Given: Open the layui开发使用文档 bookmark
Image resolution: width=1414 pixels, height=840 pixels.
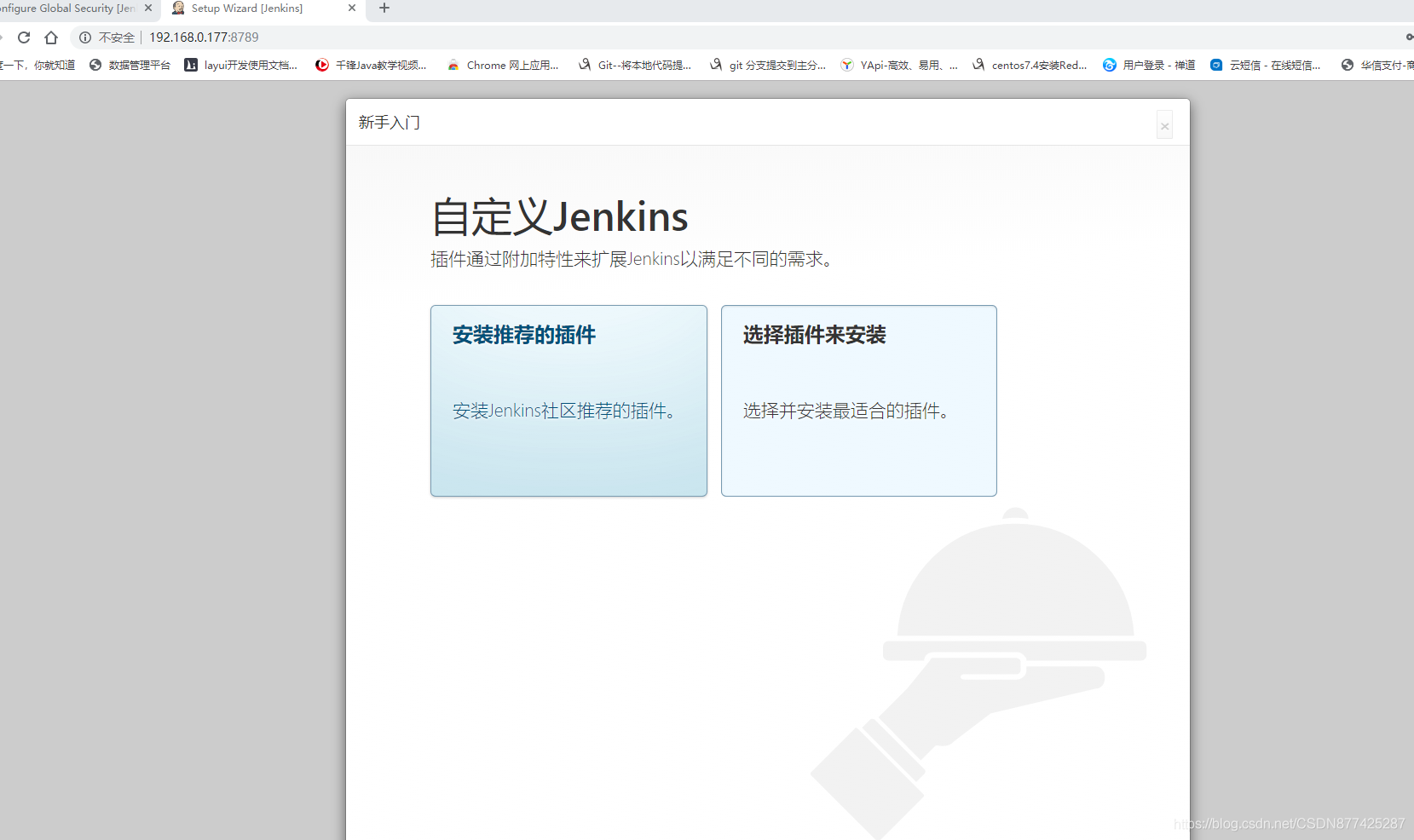Looking at the screenshot, I should pos(241,66).
